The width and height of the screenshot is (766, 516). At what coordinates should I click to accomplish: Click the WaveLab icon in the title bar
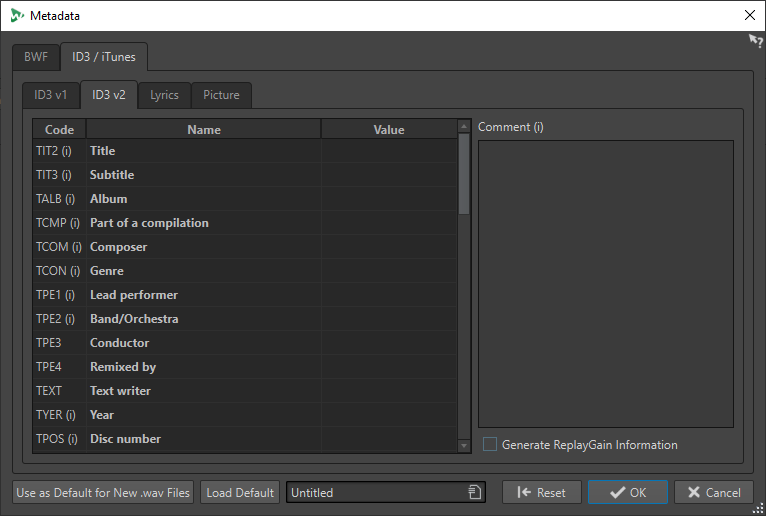click(x=17, y=15)
